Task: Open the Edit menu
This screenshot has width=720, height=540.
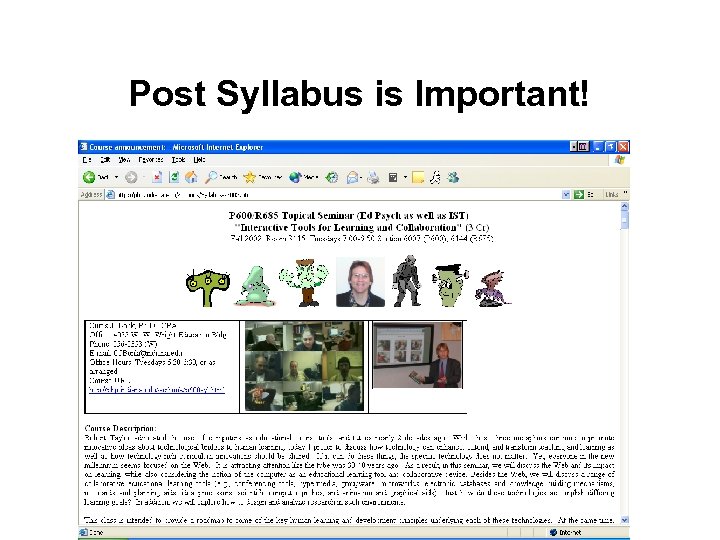Action: [x=105, y=160]
